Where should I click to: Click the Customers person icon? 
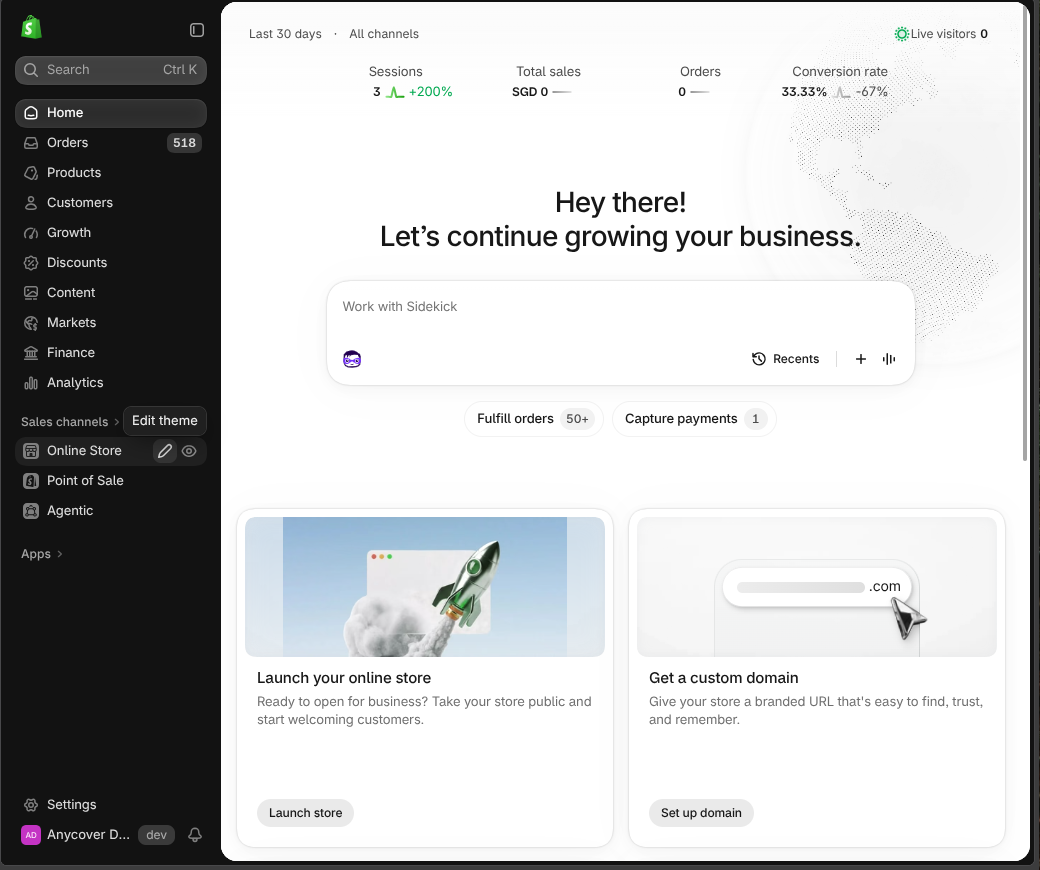pyautogui.click(x=31, y=203)
